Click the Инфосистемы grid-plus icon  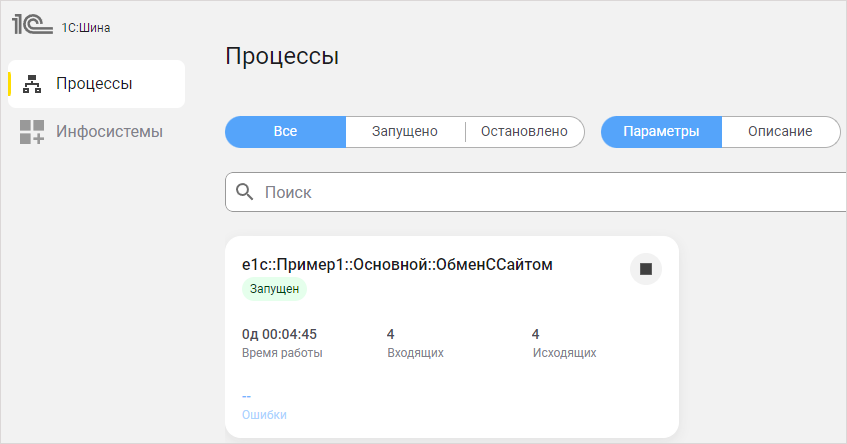pos(32,132)
